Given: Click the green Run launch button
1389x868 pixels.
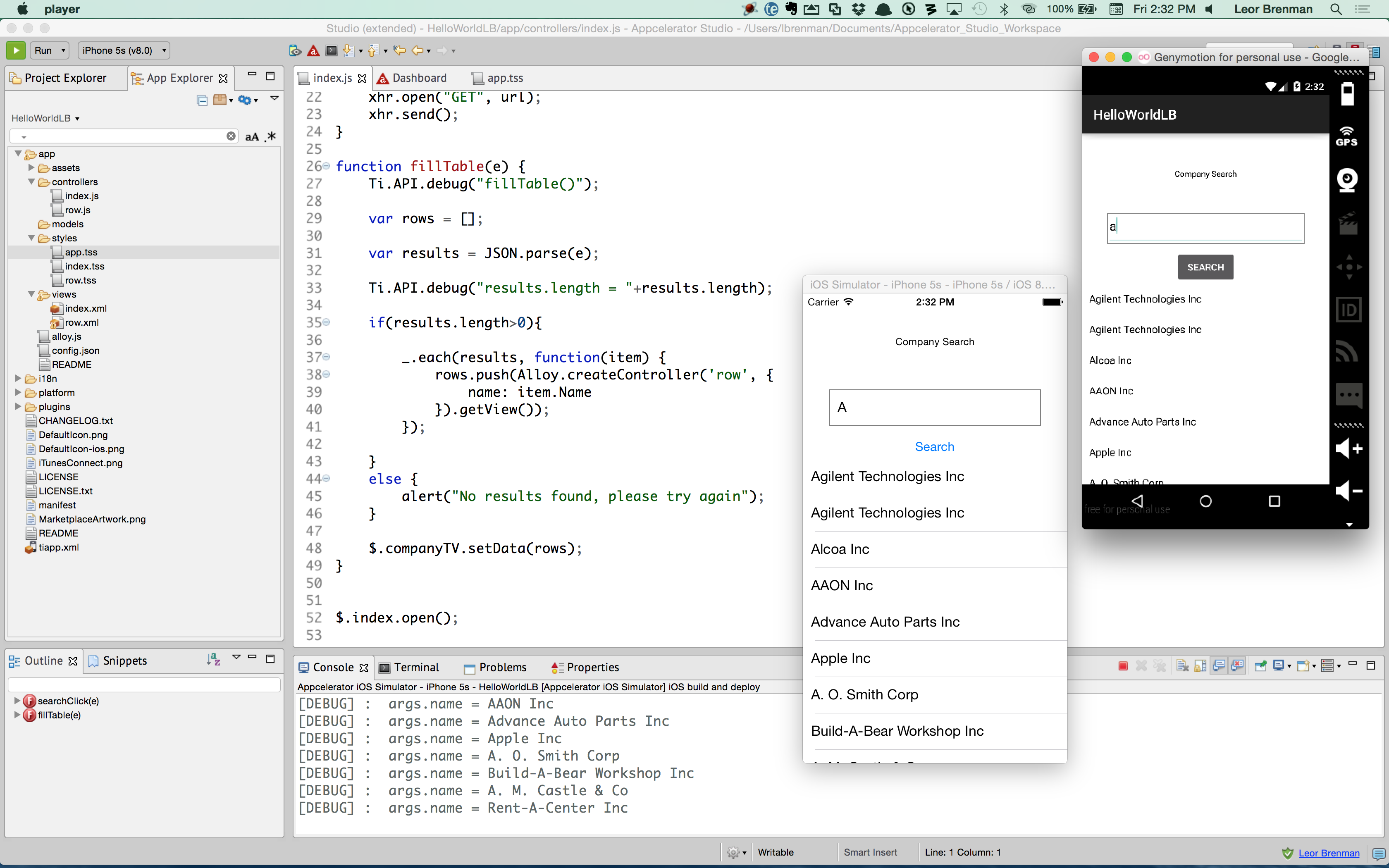Looking at the screenshot, I should [x=15, y=50].
